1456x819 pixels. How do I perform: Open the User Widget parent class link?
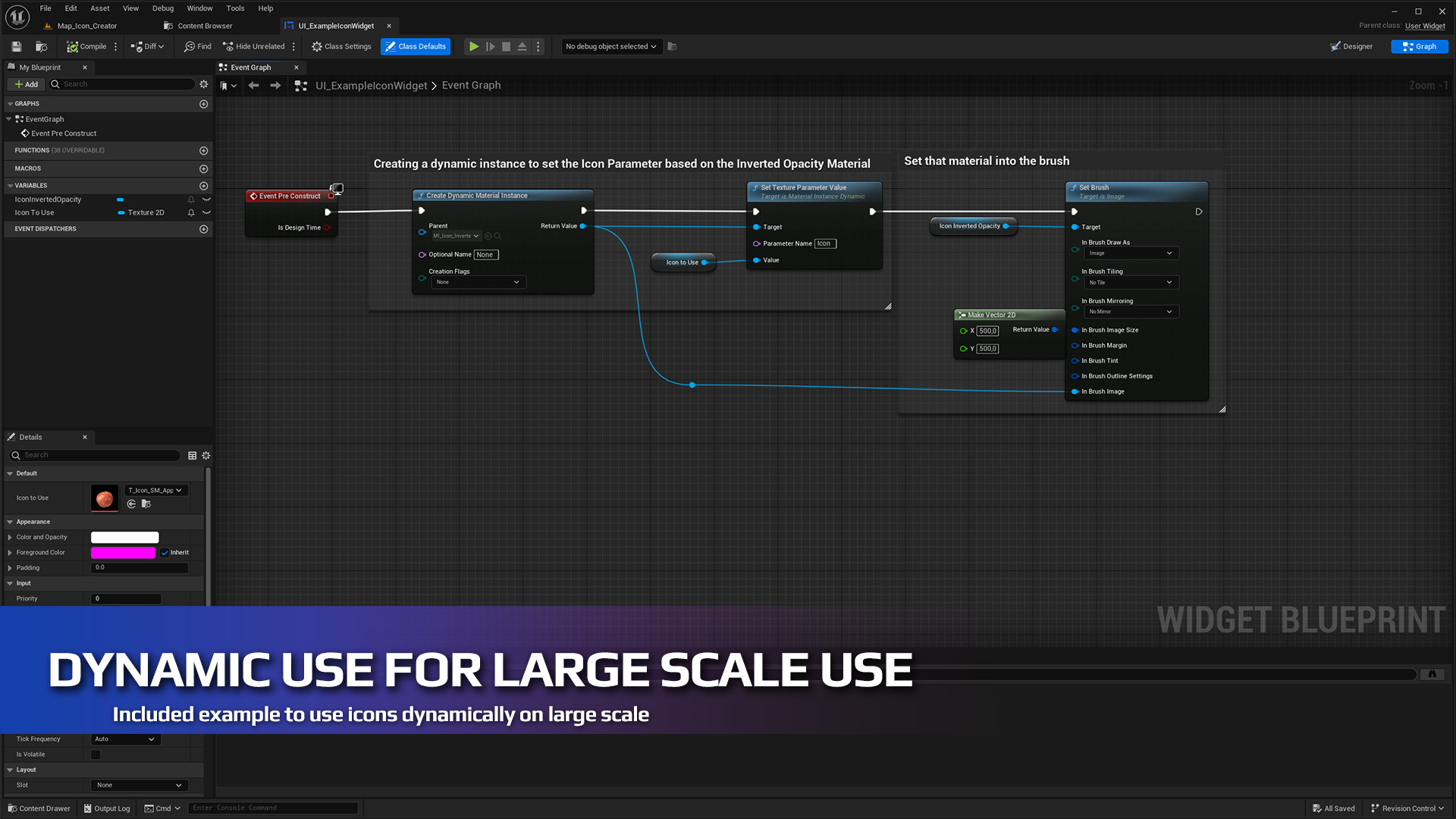click(1424, 26)
